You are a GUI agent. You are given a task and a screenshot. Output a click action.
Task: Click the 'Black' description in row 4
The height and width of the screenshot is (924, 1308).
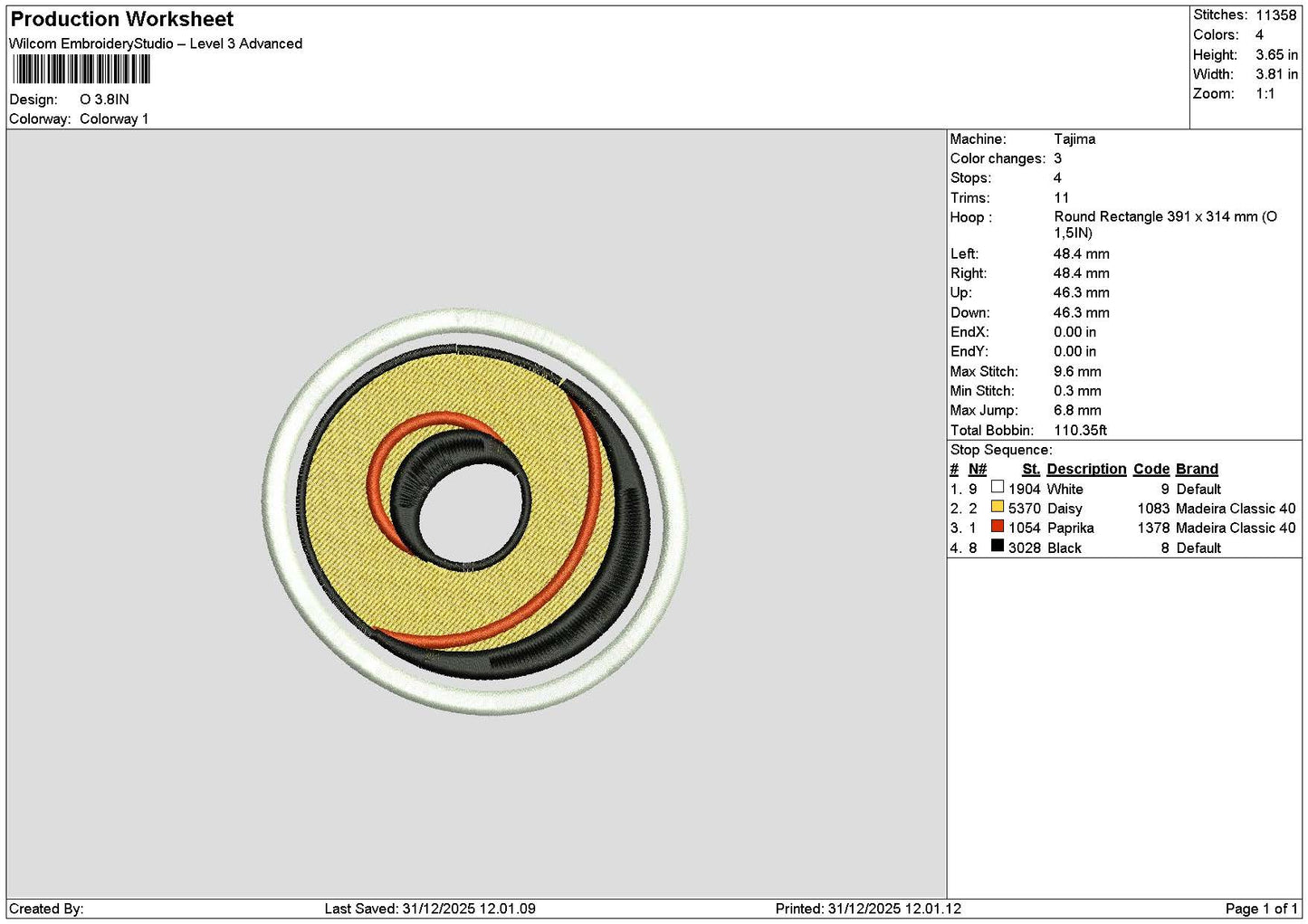coord(1064,548)
